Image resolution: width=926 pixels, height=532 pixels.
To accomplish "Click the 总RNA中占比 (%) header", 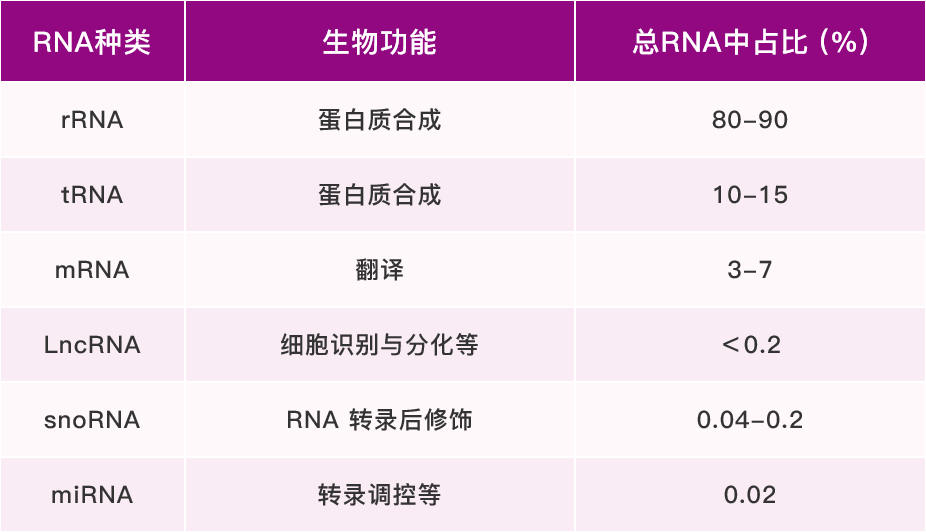I will pyautogui.click(x=750, y=44).
